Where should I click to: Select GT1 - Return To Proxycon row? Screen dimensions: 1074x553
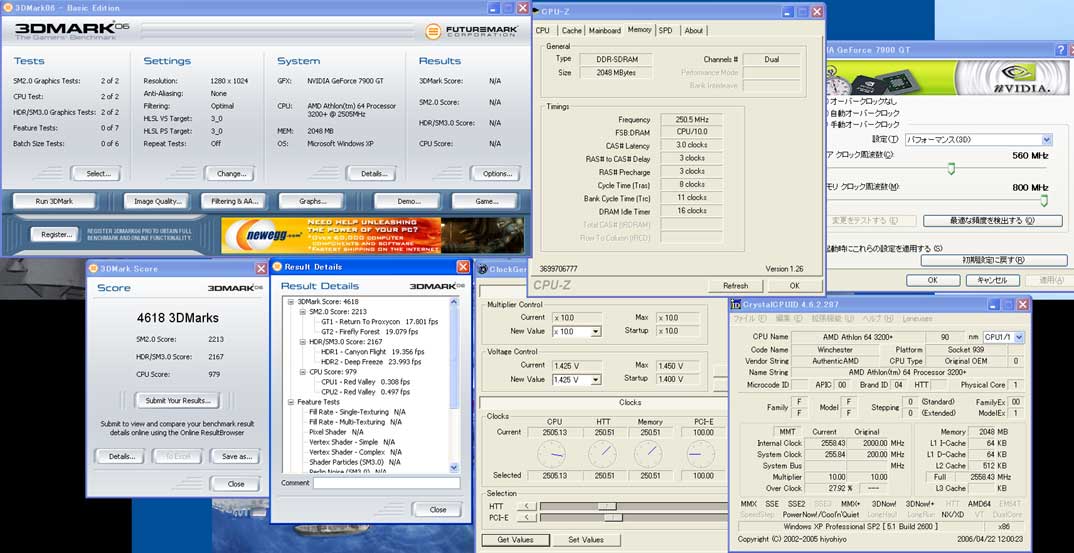(379, 321)
